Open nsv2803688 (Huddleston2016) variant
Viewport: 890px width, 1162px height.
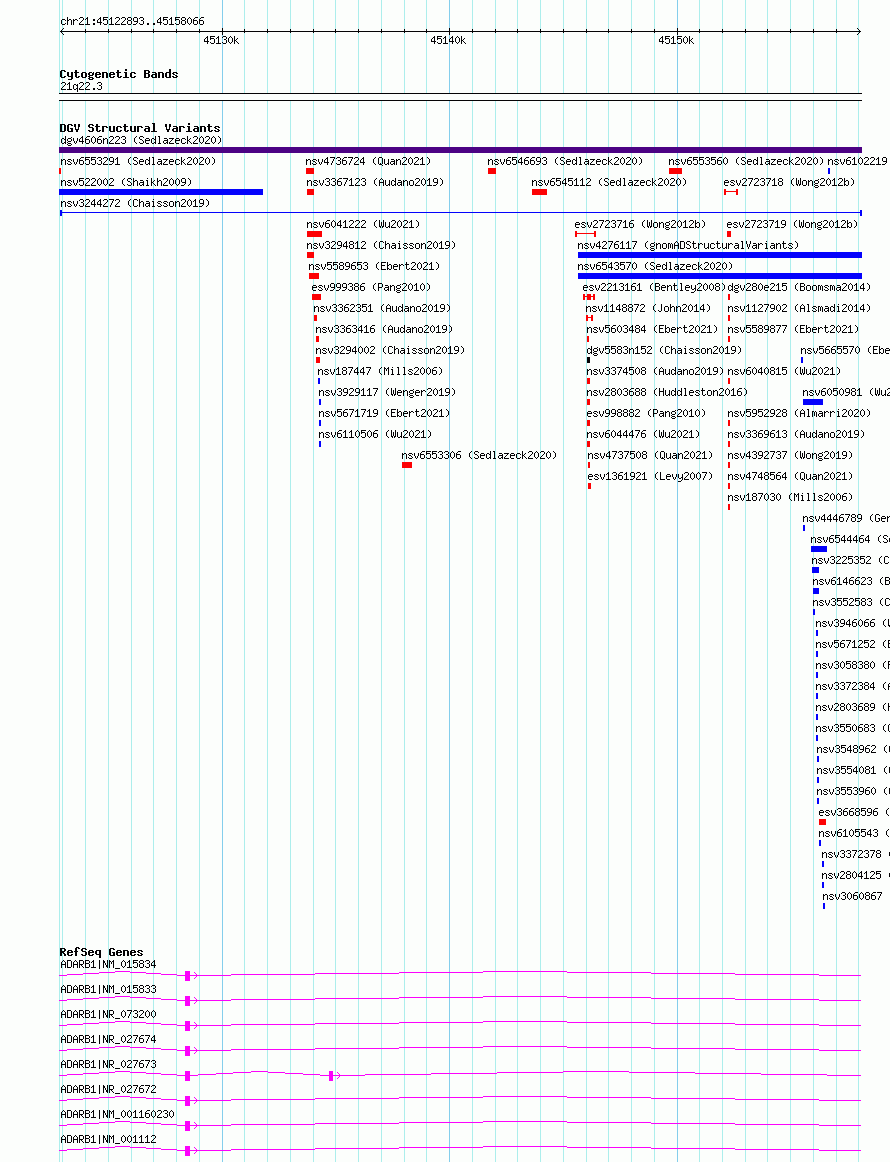[x=667, y=392]
